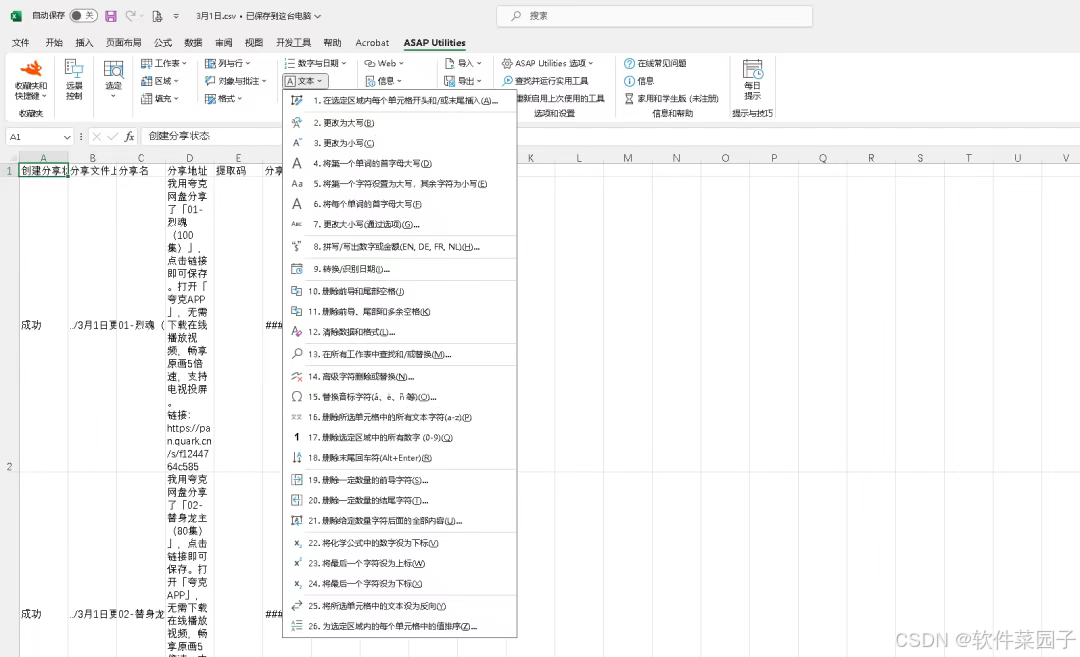Expand the 数字与日期 dropdown

tap(315, 63)
